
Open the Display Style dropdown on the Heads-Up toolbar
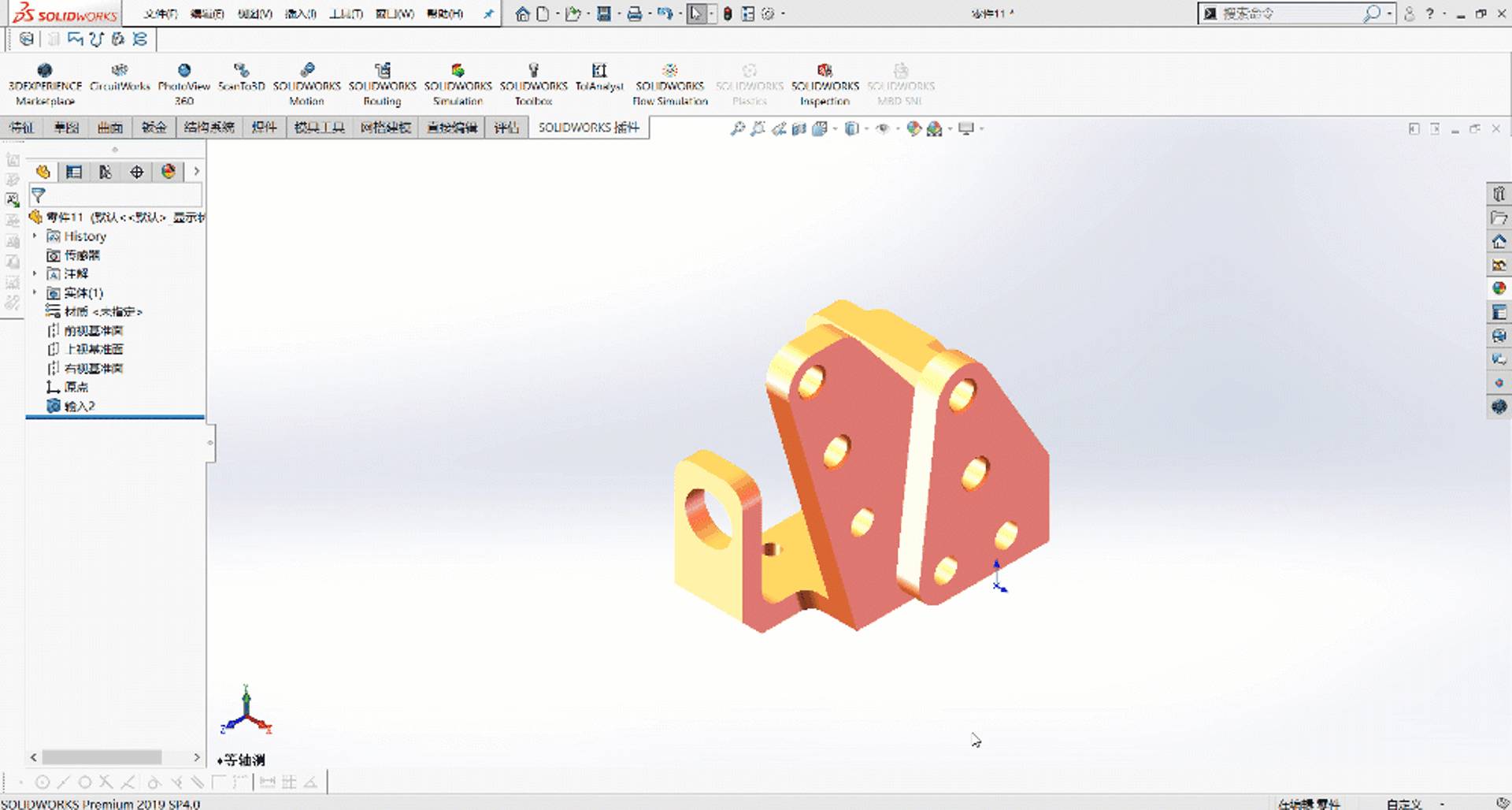point(866,128)
